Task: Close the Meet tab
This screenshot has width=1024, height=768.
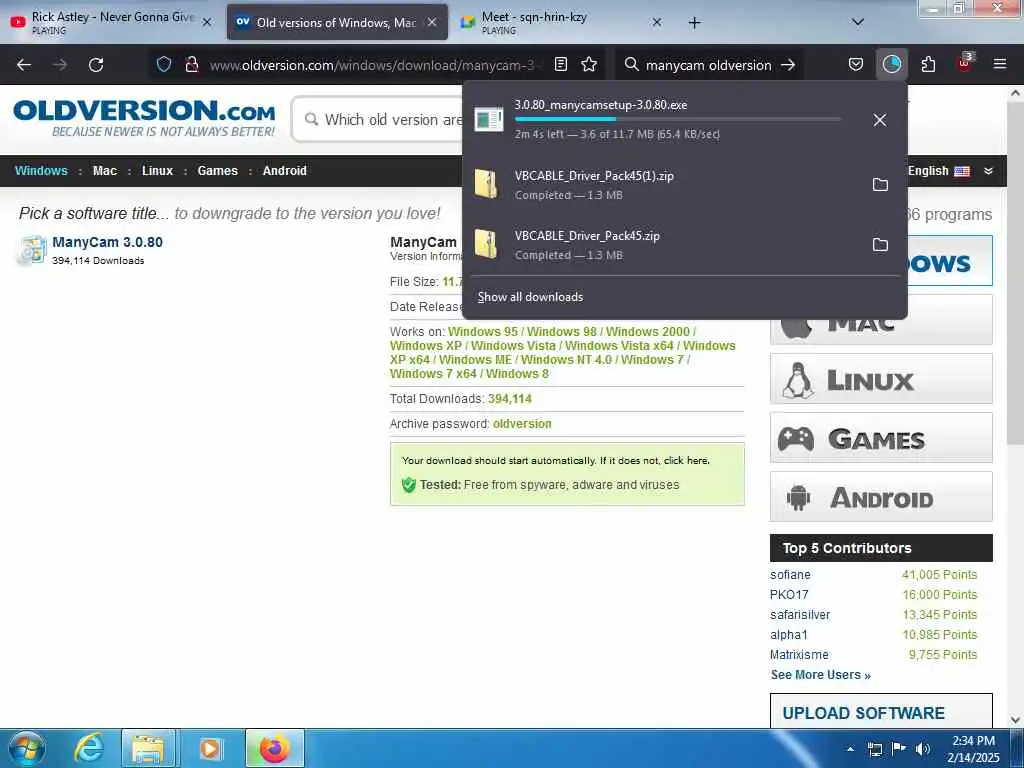Action: [x=656, y=22]
